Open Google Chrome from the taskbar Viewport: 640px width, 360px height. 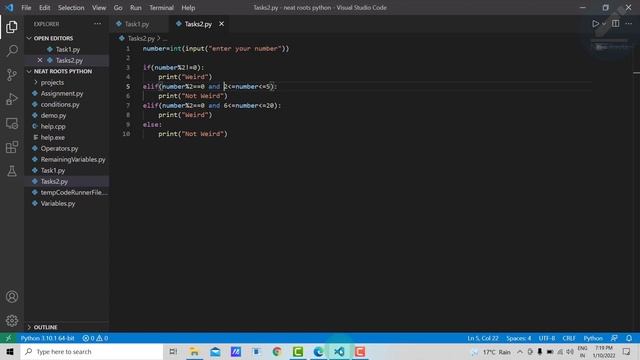[277, 351]
